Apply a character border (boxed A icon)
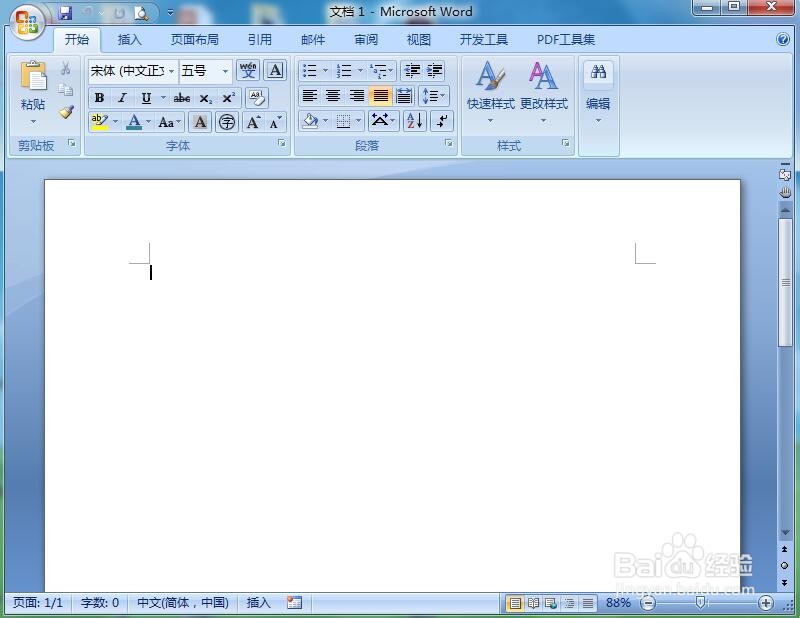The width and height of the screenshot is (800, 618). pos(275,70)
